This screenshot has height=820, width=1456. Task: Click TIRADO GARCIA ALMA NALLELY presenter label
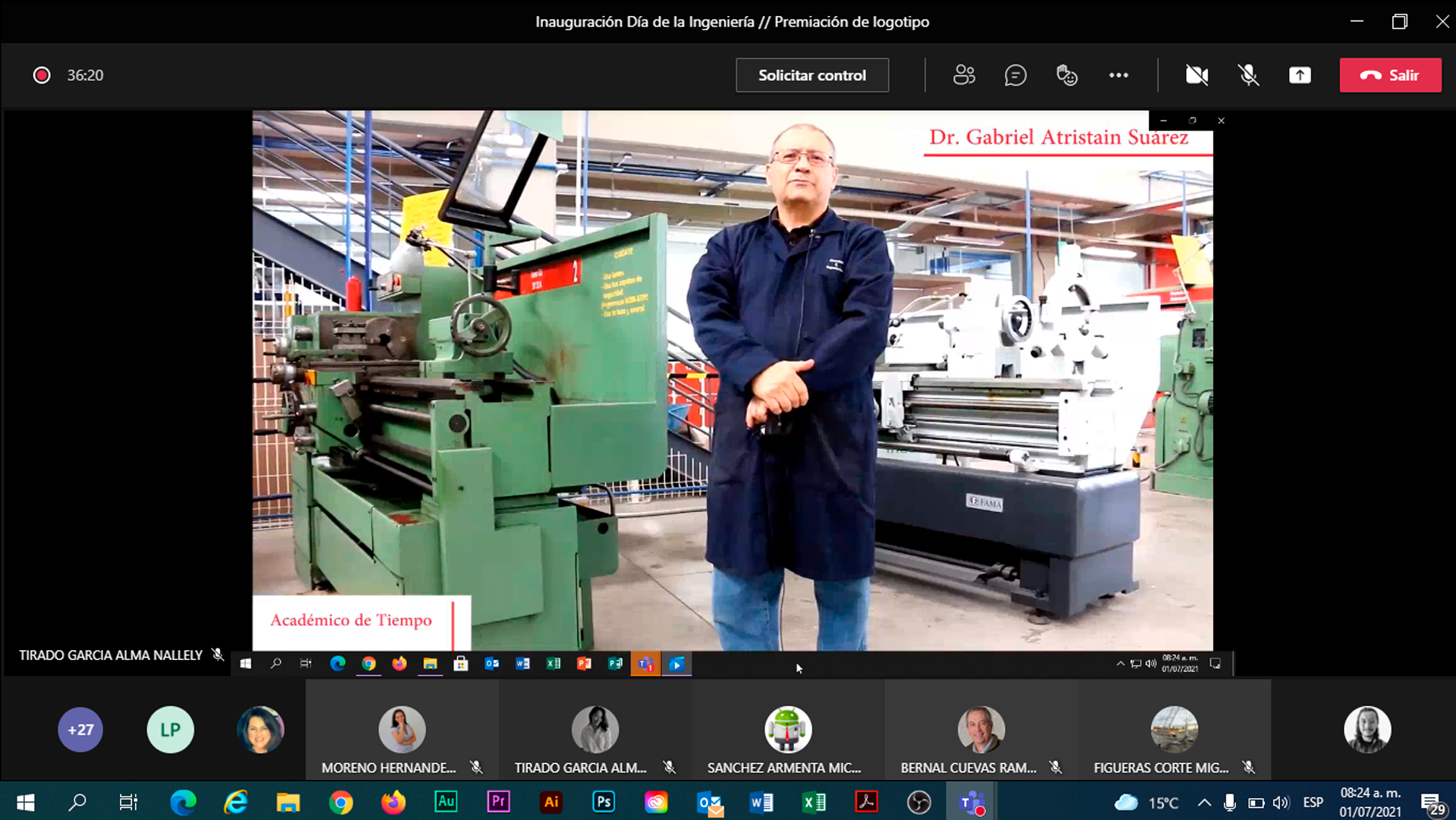click(x=111, y=655)
